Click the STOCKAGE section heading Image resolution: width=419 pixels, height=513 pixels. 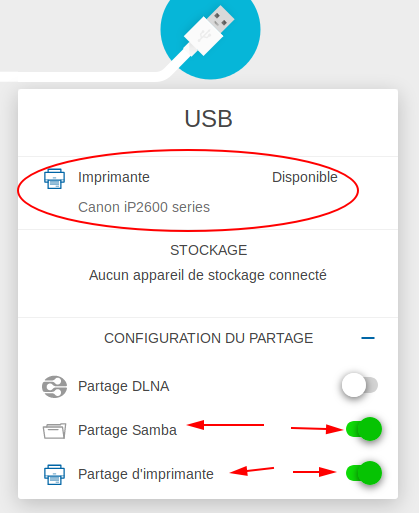point(209,250)
